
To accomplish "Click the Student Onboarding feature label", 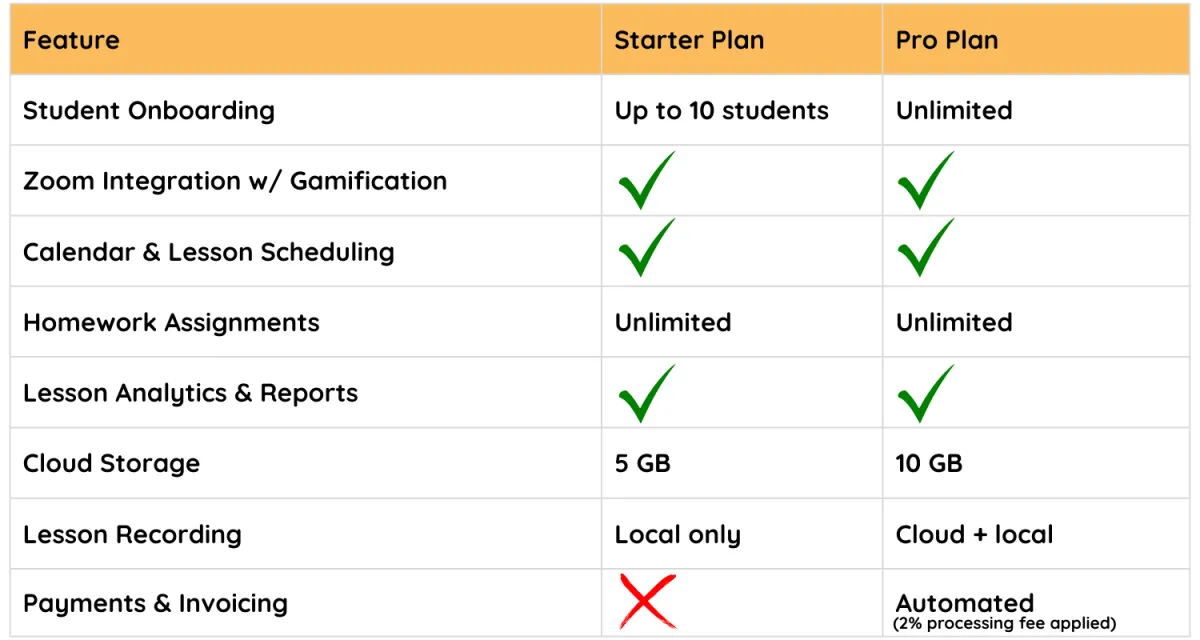I will pyautogui.click(x=149, y=111).
